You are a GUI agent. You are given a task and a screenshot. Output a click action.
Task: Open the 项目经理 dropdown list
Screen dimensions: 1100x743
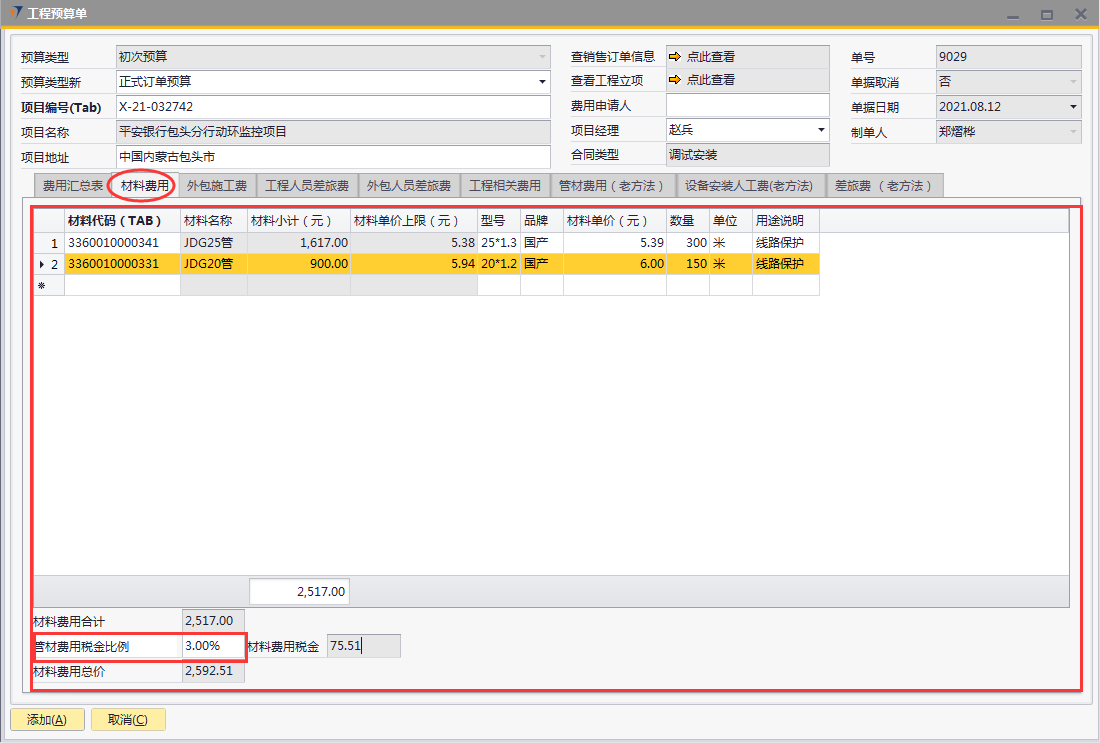tap(821, 130)
